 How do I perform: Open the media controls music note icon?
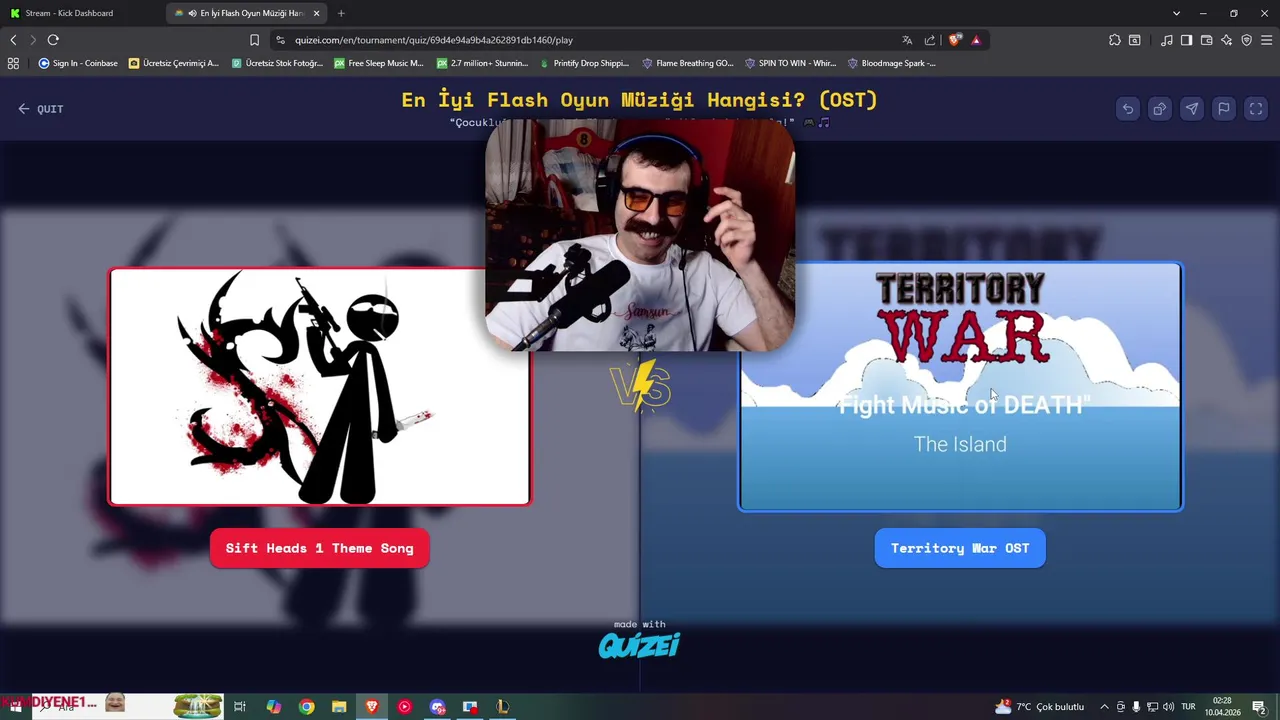point(1167,40)
